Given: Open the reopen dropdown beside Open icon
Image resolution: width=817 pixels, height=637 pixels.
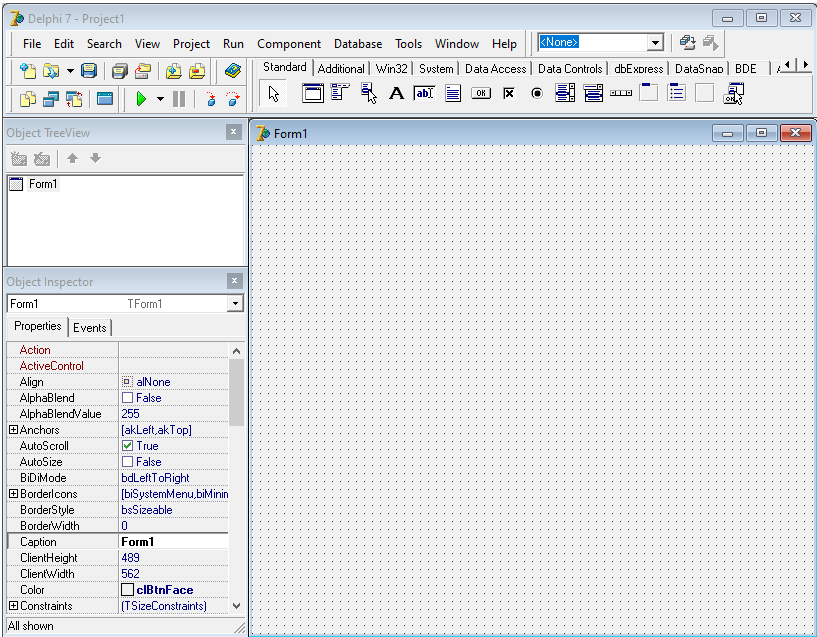Looking at the screenshot, I should coord(70,71).
